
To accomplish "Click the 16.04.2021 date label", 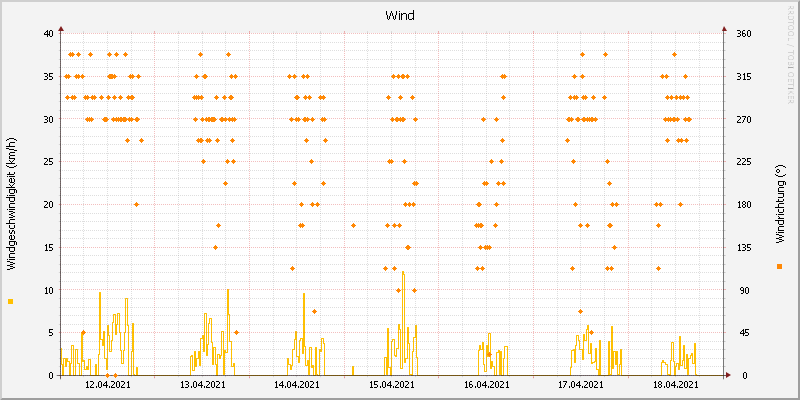I will point(487,384).
